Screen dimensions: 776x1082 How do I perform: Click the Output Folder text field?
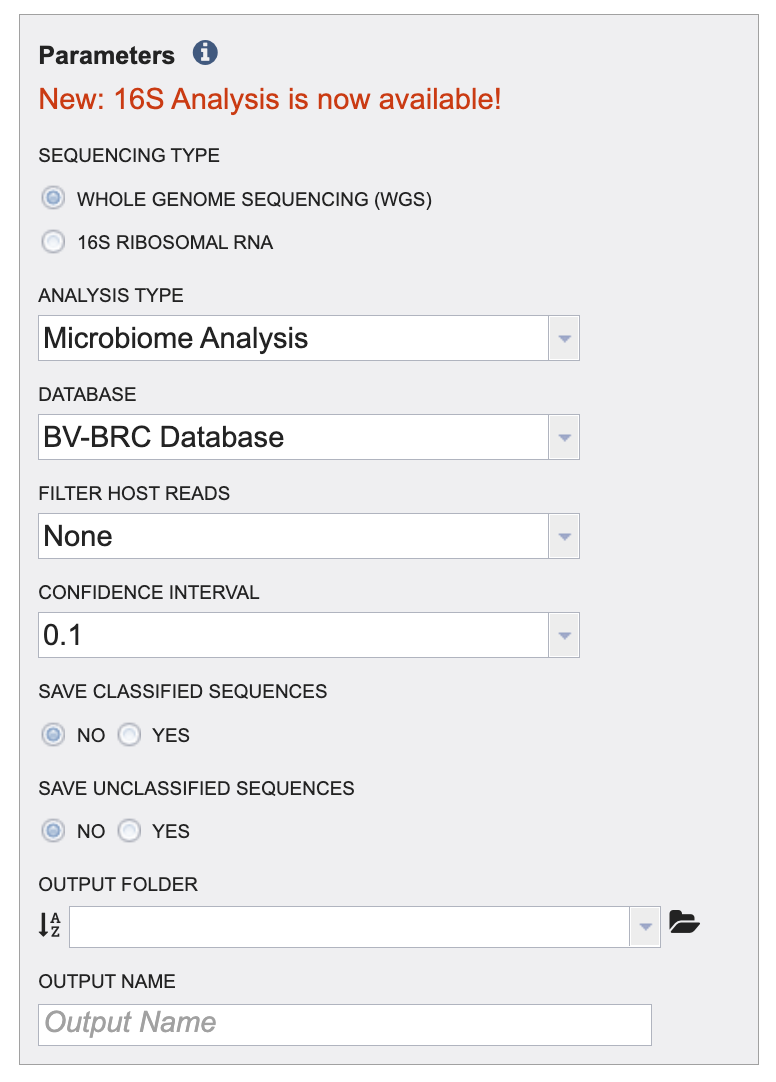click(349, 927)
